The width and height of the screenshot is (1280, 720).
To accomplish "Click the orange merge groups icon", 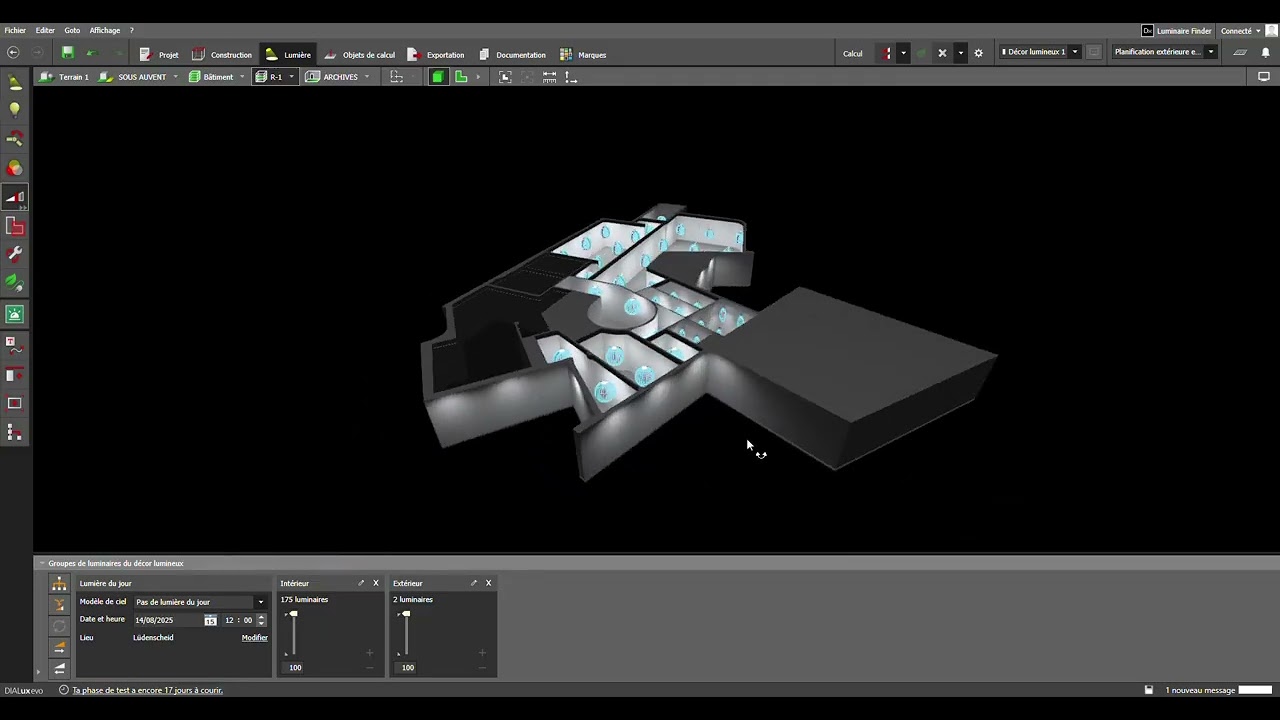I will click(59, 606).
